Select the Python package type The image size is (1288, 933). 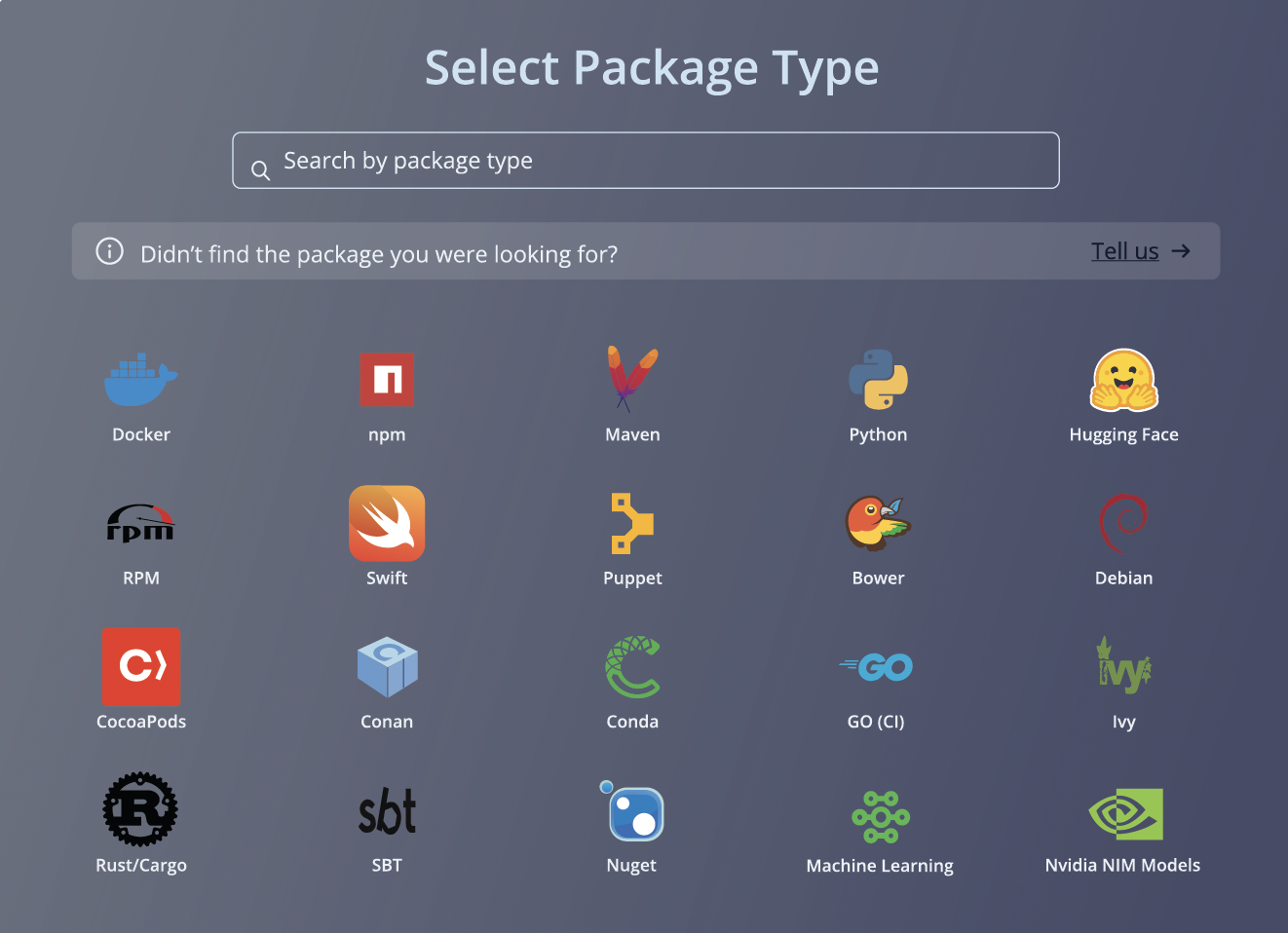(x=878, y=380)
